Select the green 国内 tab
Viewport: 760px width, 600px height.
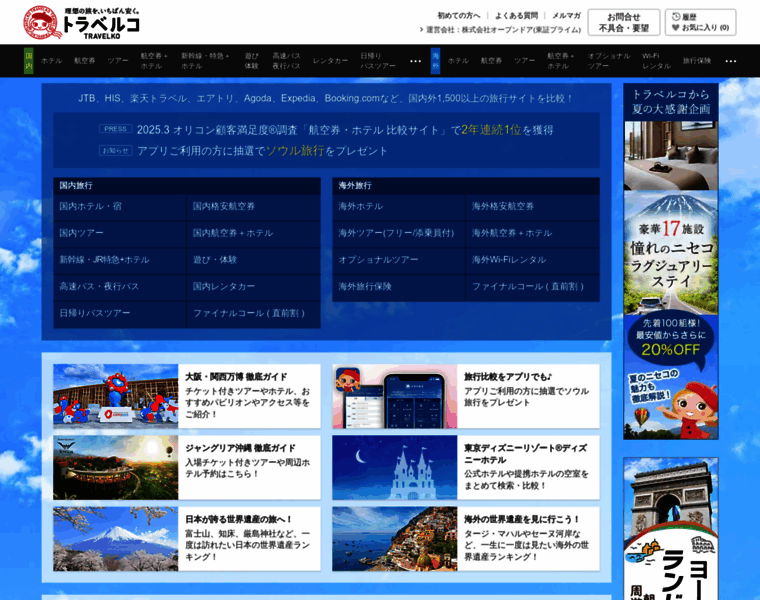29,61
